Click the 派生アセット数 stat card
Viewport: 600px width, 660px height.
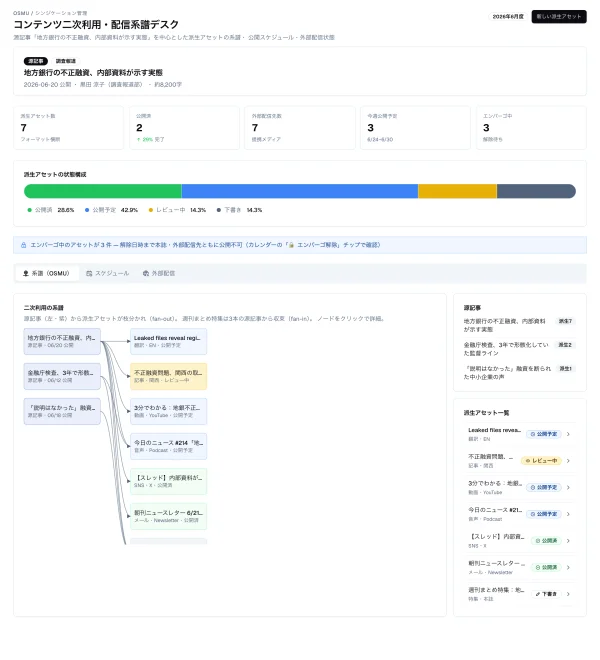click(x=69, y=128)
